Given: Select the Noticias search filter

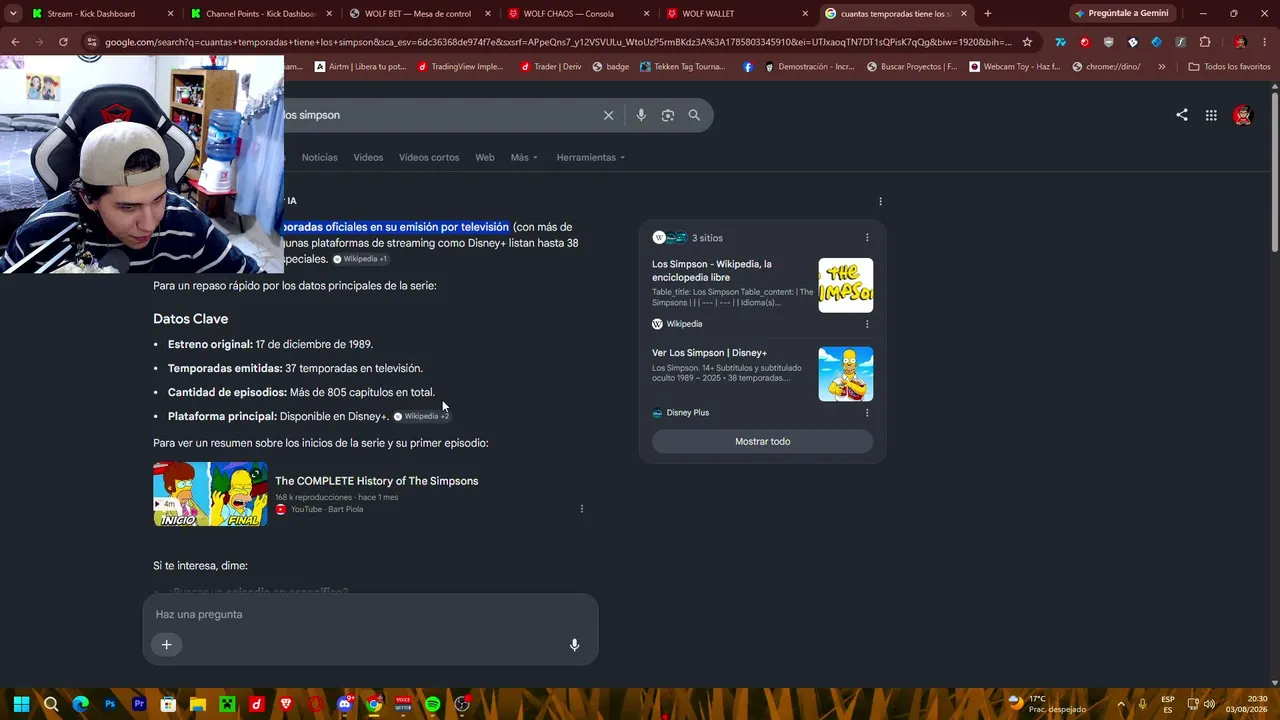Looking at the screenshot, I should (320, 157).
